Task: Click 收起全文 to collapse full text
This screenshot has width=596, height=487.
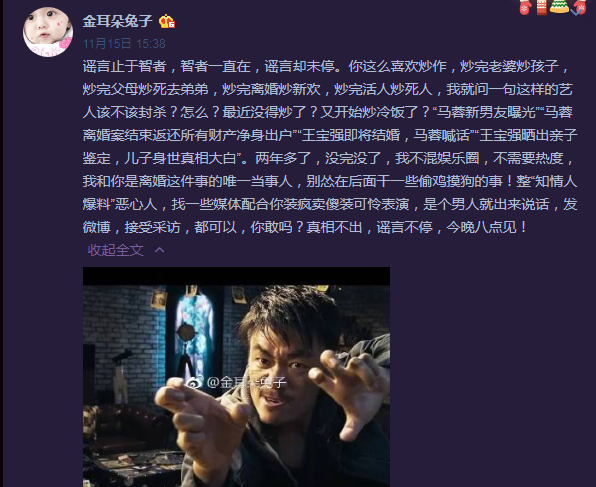Action: (116, 250)
